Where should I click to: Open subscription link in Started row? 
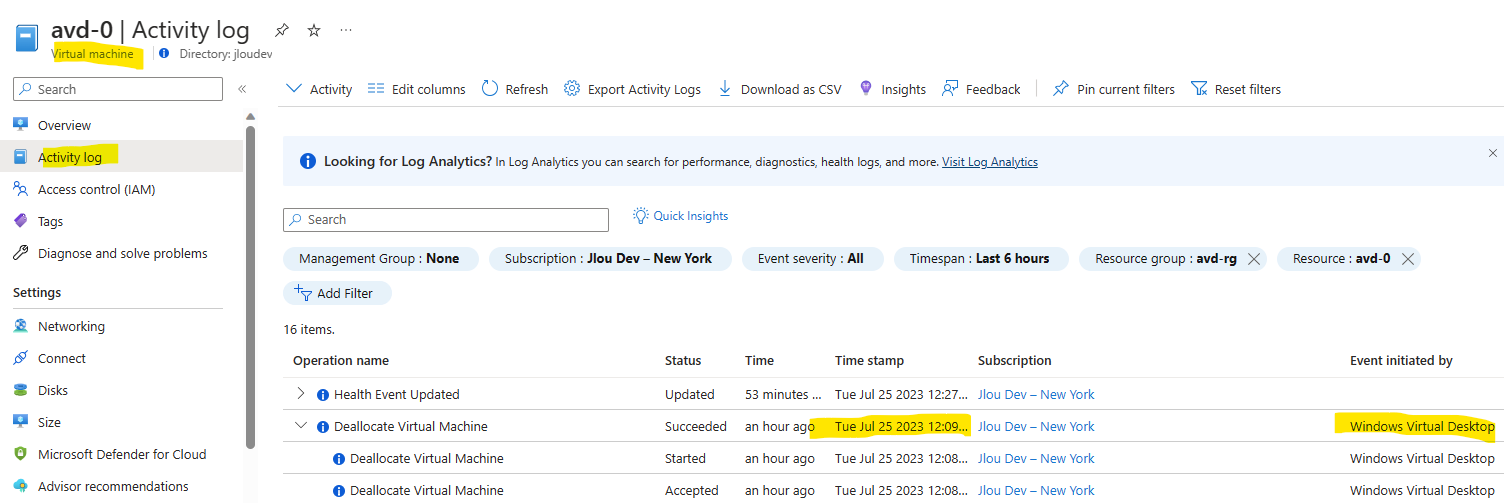pos(1036,458)
